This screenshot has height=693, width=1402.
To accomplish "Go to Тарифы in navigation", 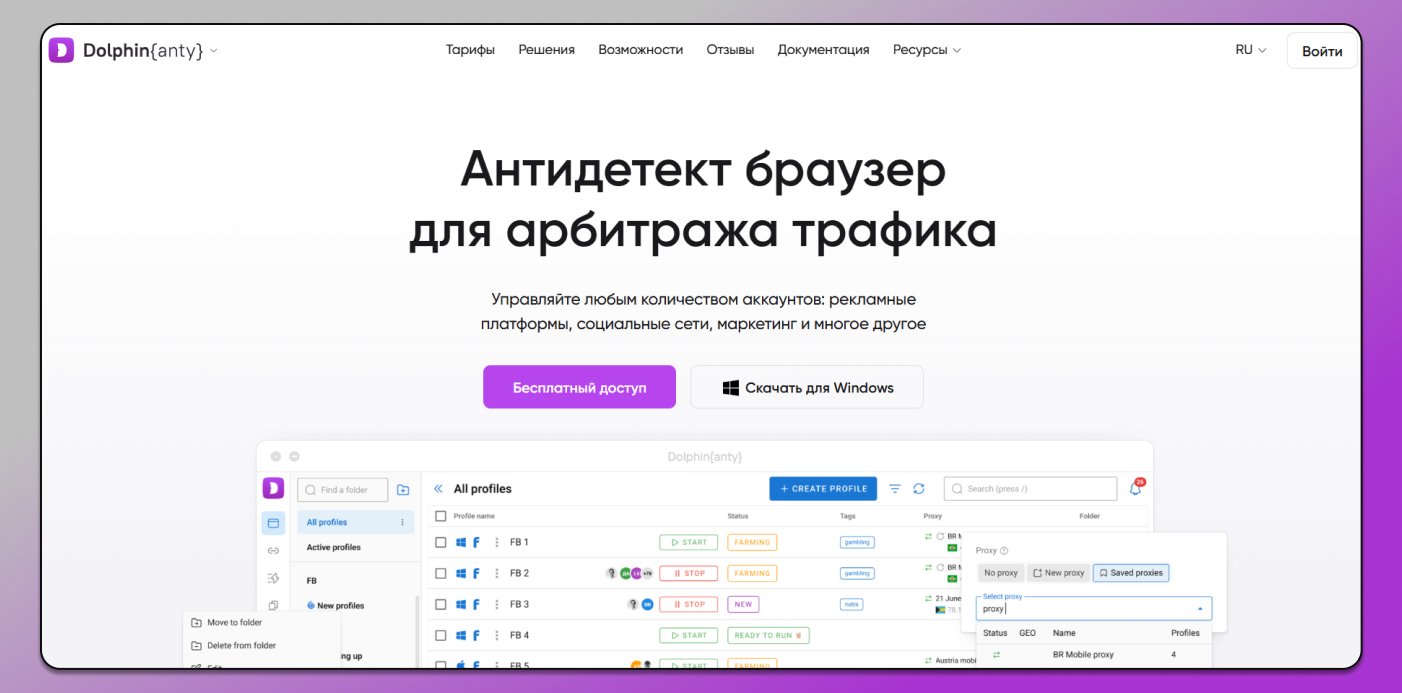I will click(x=470, y=50).
